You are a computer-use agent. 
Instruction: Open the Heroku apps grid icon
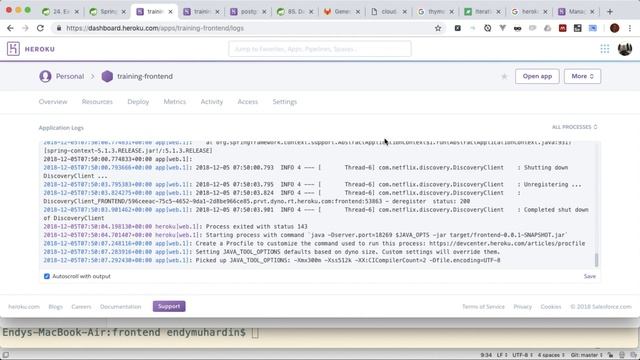coord(604,49)
